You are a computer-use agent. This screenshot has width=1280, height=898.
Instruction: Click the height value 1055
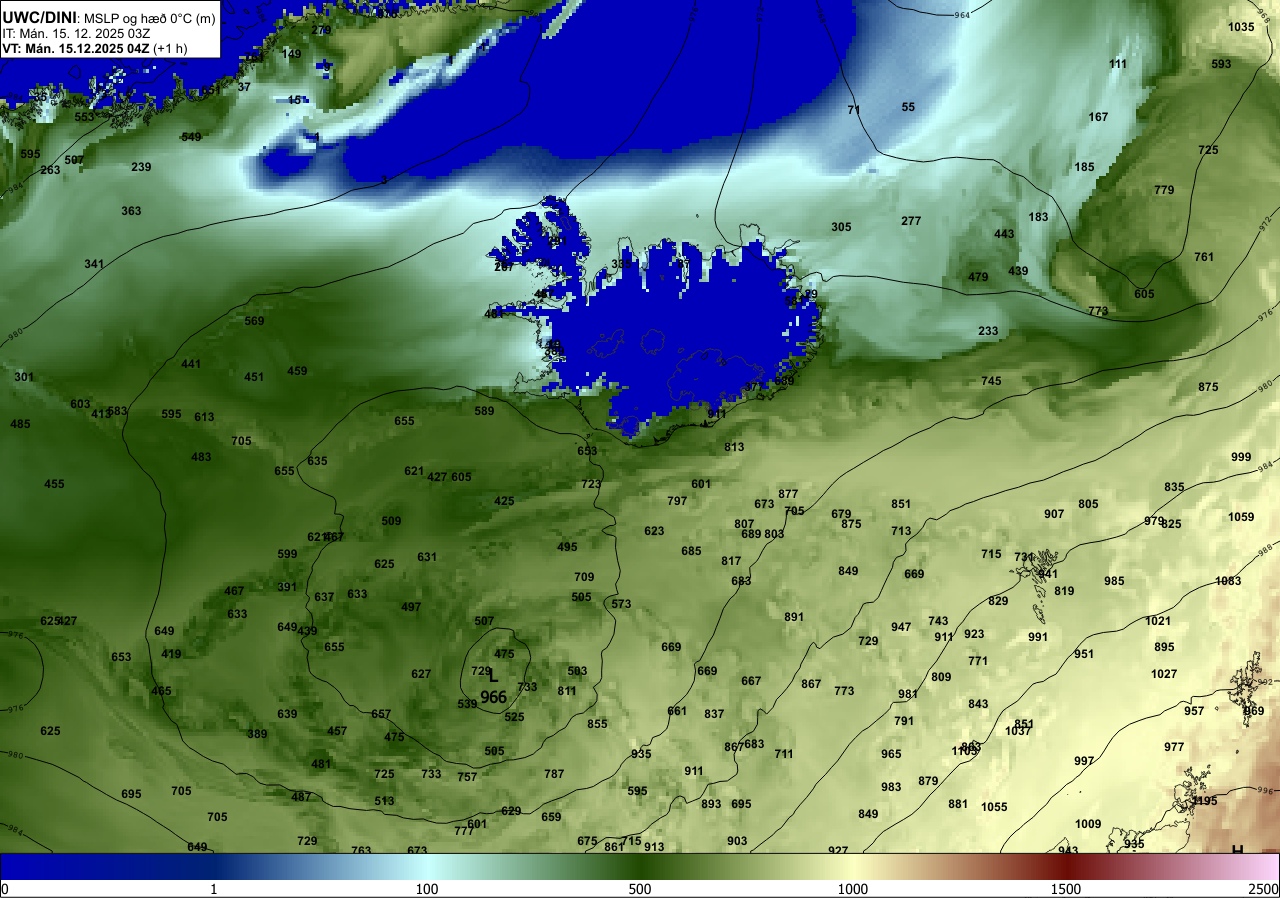(x=994, y=807)
